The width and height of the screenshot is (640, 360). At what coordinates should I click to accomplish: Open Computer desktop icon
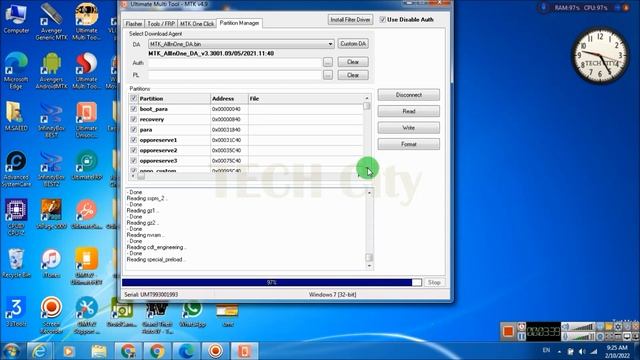click(16, 18)
